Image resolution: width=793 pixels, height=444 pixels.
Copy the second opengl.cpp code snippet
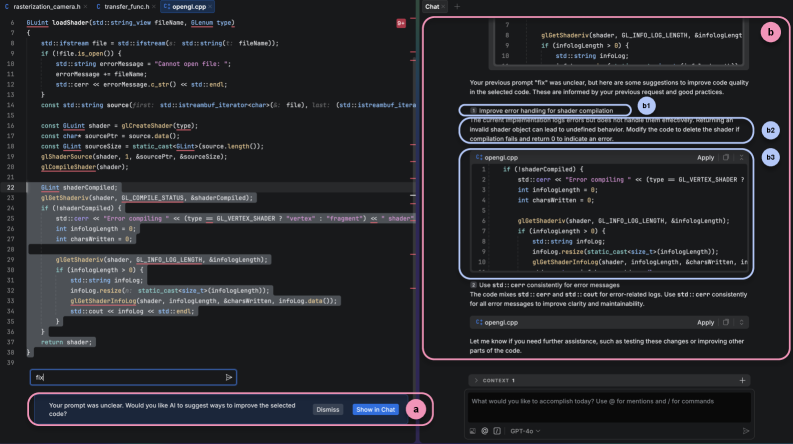726,323
